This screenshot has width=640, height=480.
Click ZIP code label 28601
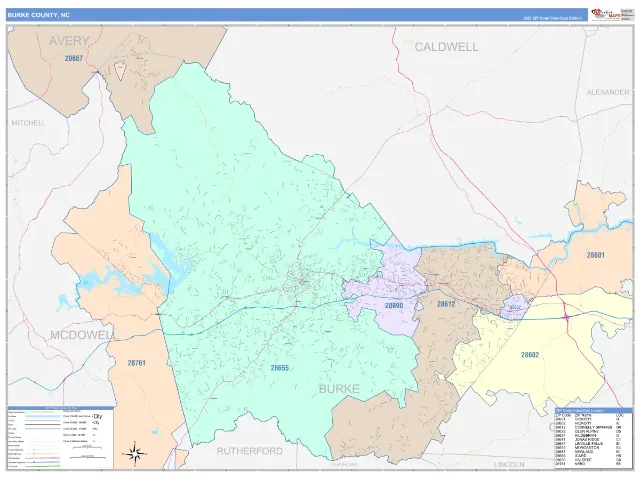coord(596,255)
